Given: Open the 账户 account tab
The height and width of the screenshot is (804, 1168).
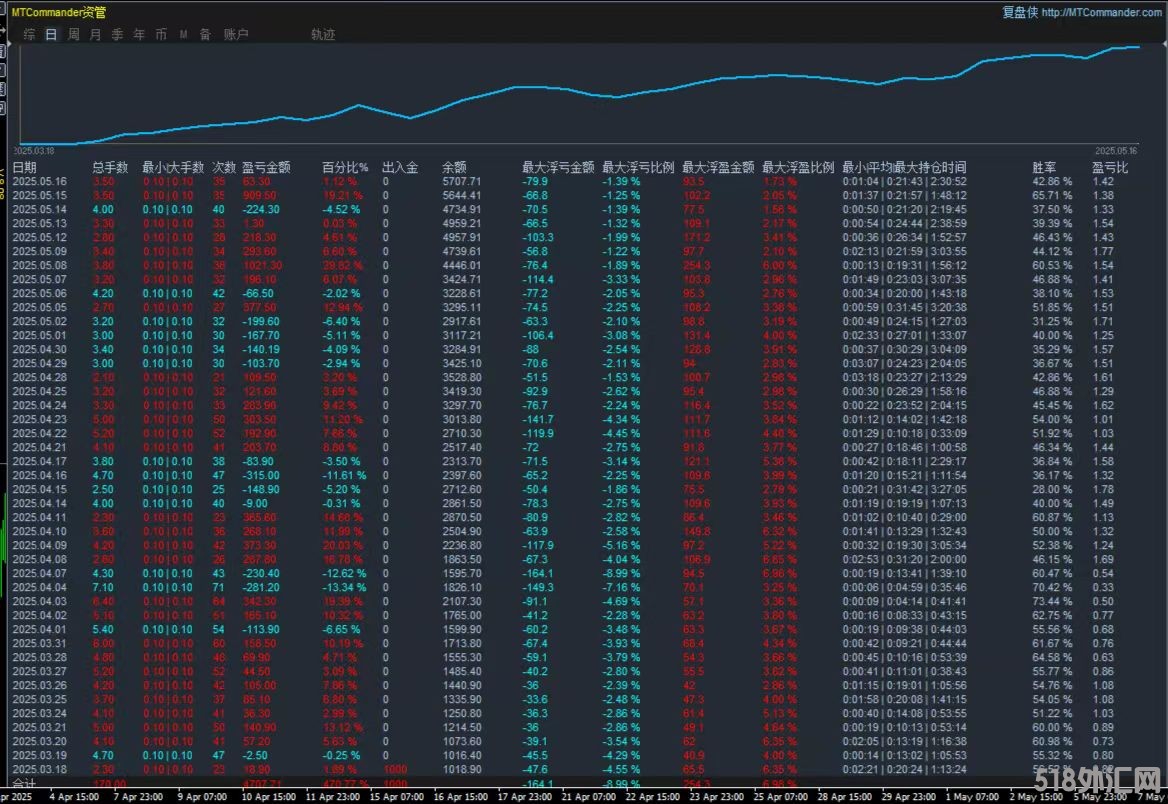Looking at the screenshot, I should tap(236, 34).
